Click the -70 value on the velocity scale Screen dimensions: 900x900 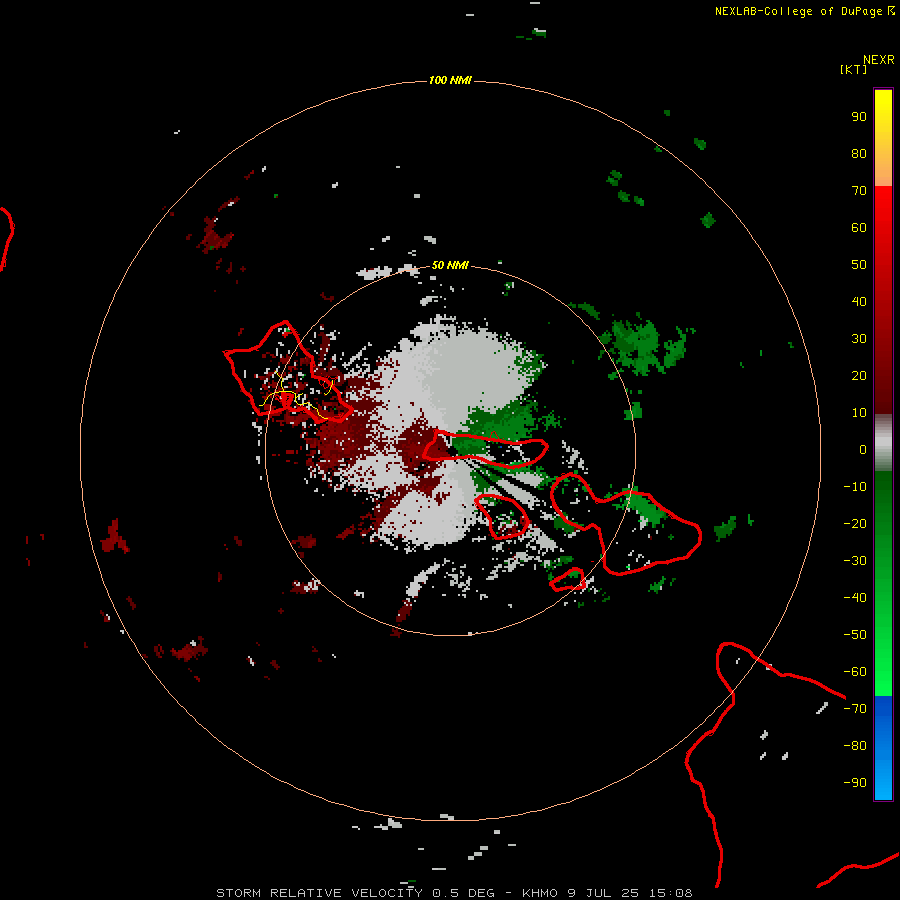pos(855,709)
